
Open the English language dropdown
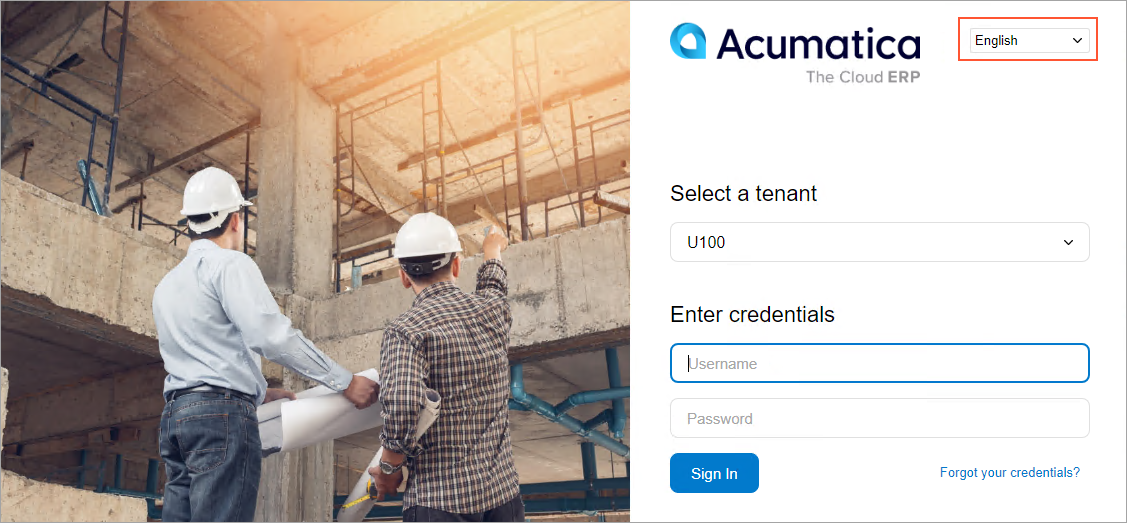pos(1028,40)
